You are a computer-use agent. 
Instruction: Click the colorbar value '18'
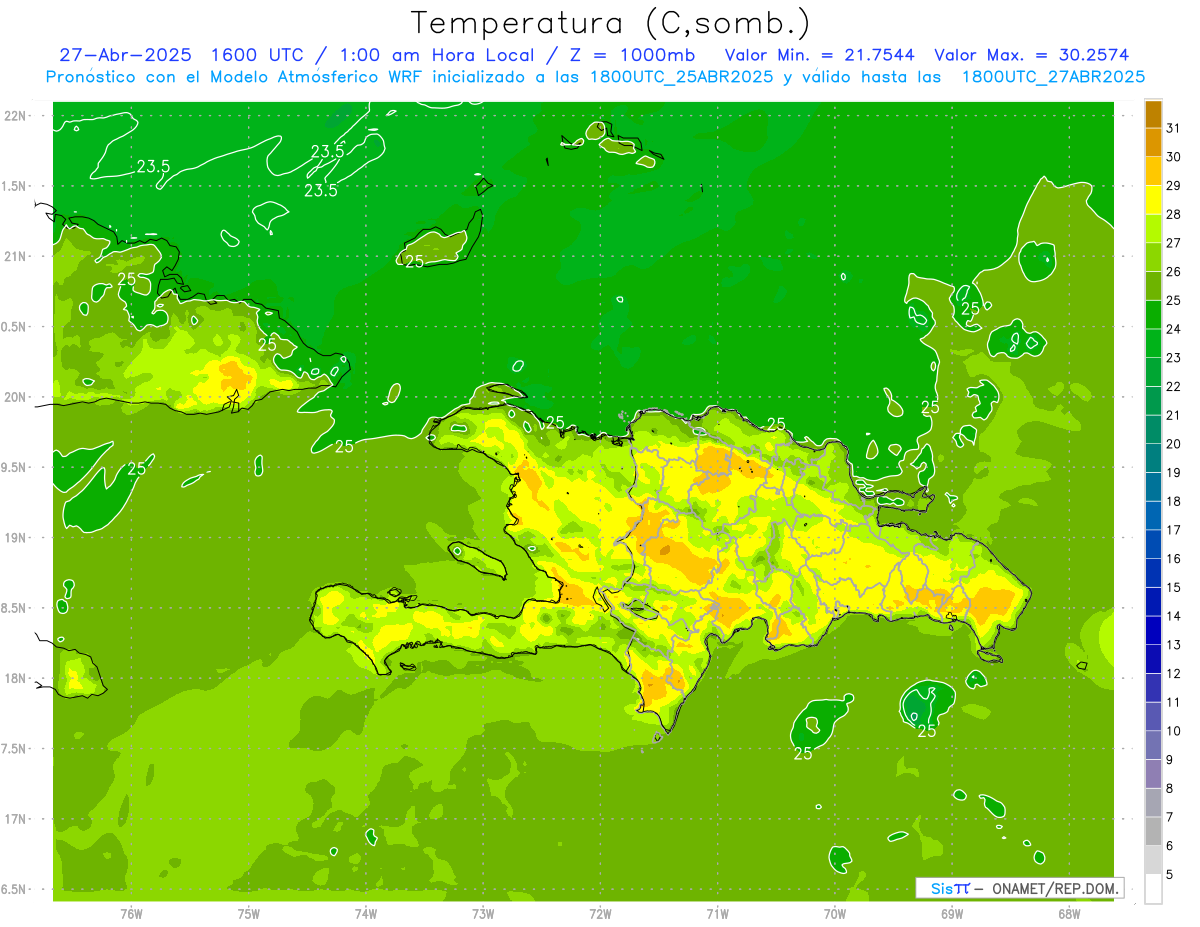click(x=1173, y=501)
